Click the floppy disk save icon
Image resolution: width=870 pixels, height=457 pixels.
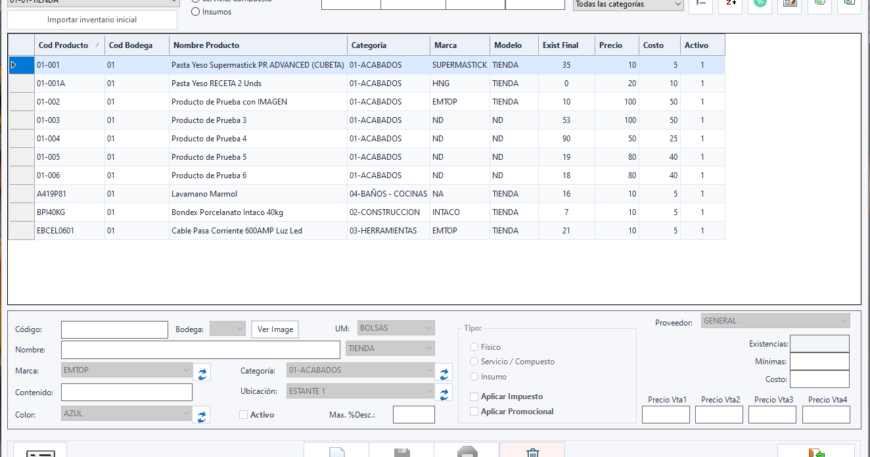(402, 451)
